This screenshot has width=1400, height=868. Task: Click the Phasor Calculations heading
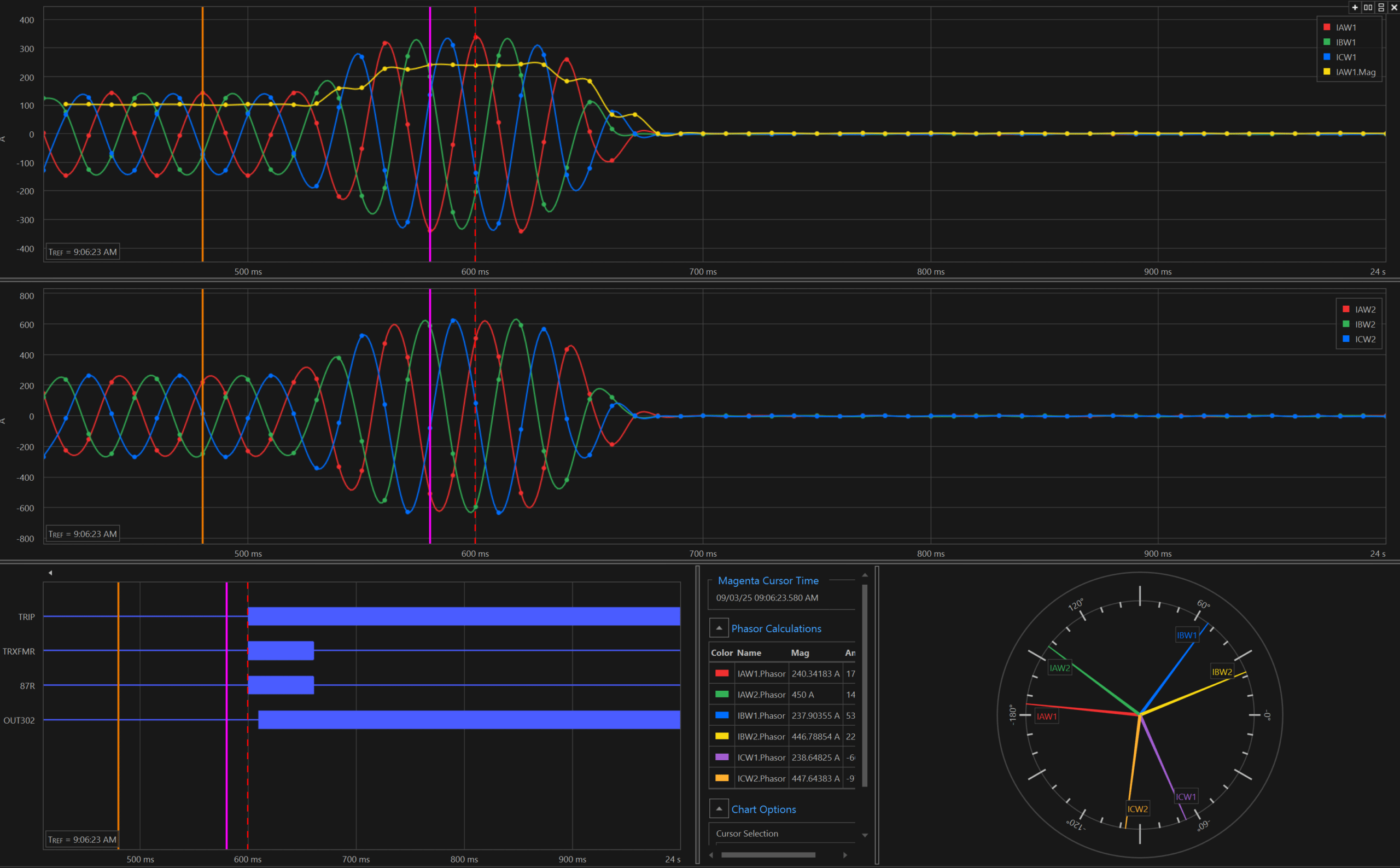[x=776, y=628]
